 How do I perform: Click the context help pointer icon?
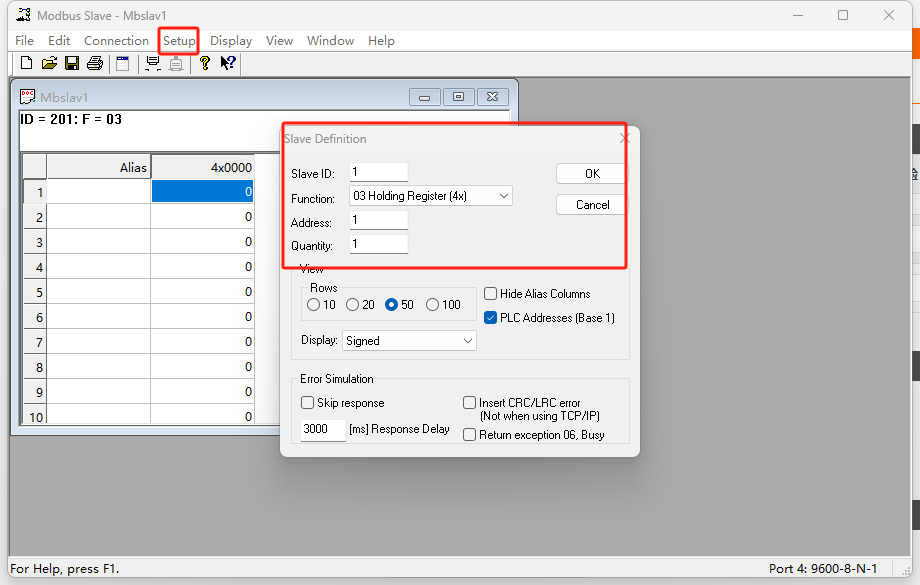(x=228, y=63)
